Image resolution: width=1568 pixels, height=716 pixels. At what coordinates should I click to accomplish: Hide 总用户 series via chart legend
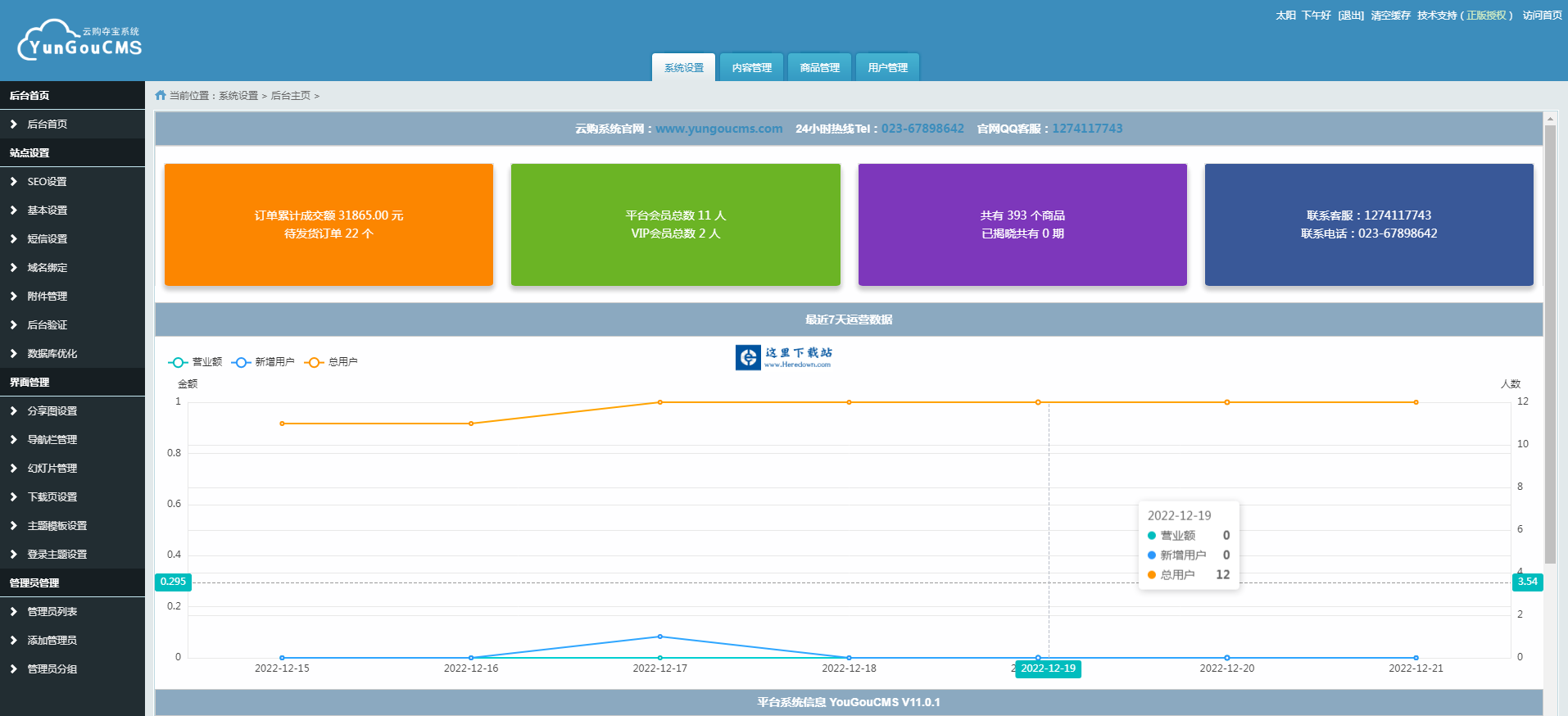coord(331,362)
